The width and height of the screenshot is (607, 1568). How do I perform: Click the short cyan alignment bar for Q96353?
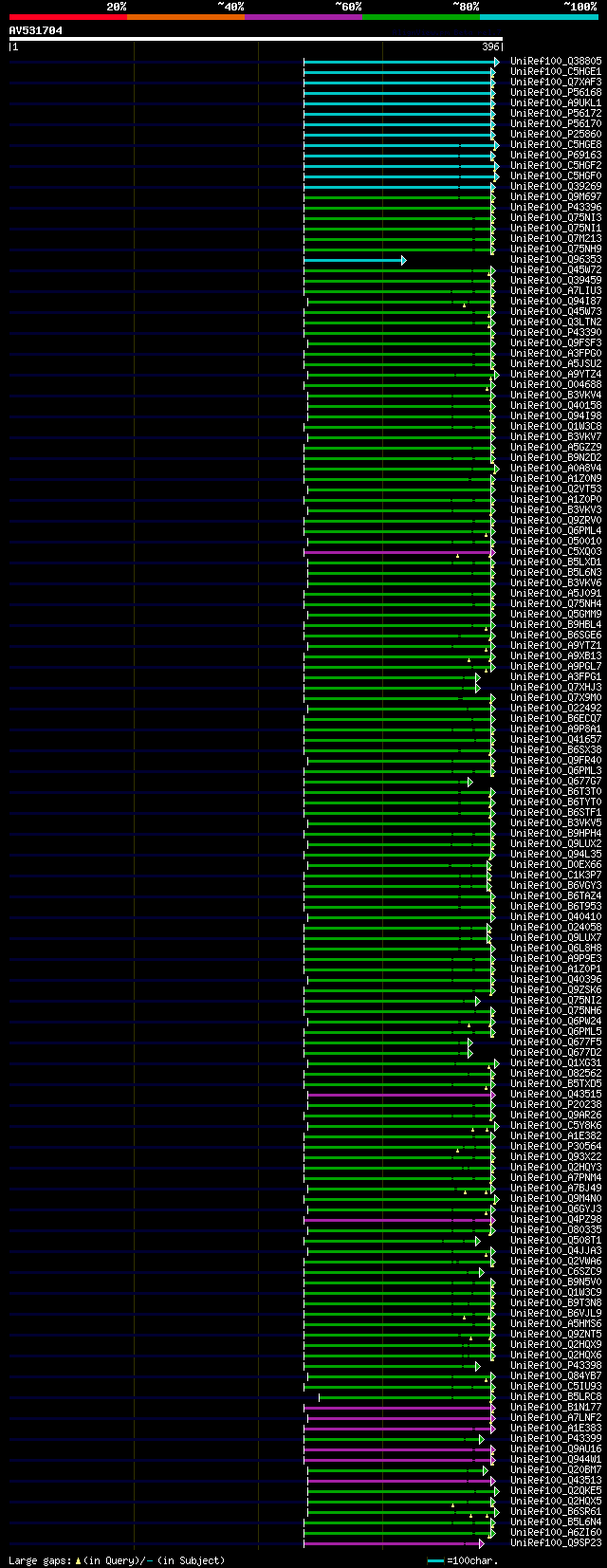pyautogui.click(x=355, y=260)
